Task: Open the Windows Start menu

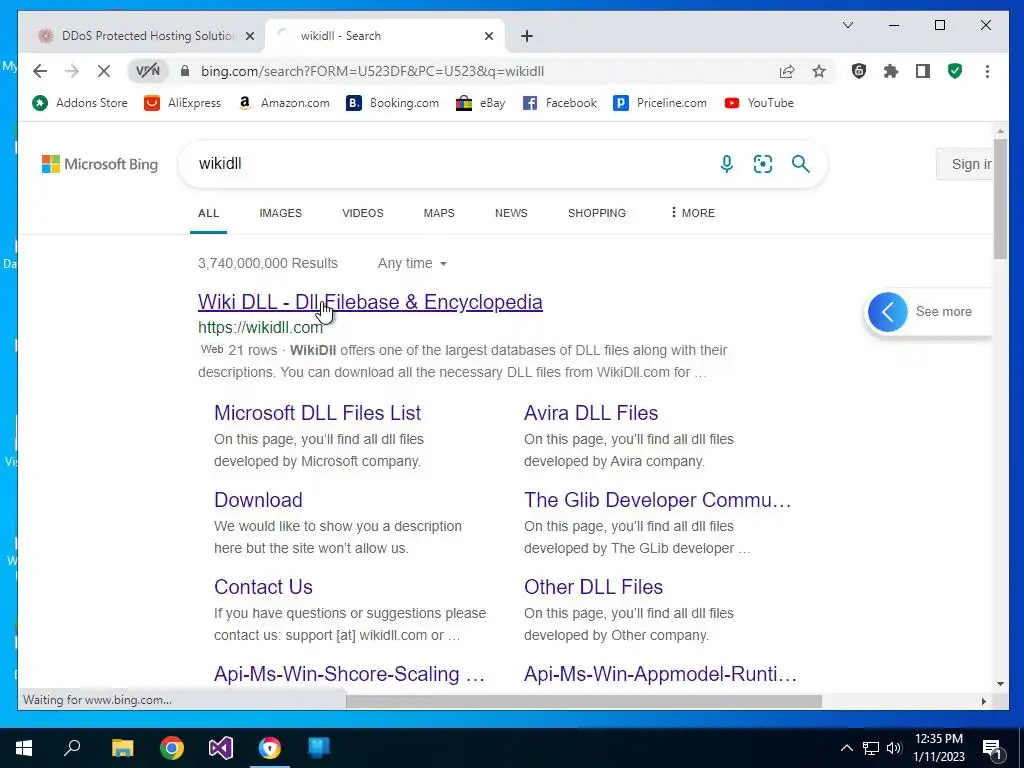Action: (24, 748)
